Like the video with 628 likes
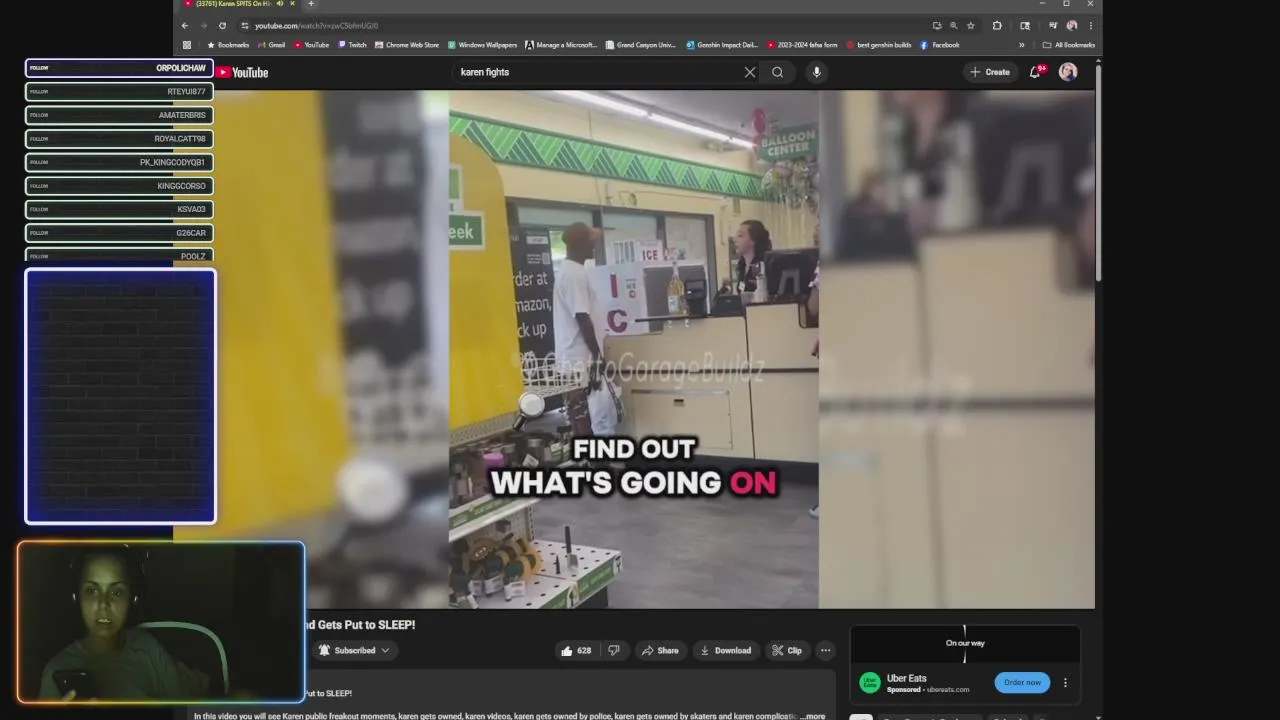Screen dimensions: 1280x720 click(576, 650)
